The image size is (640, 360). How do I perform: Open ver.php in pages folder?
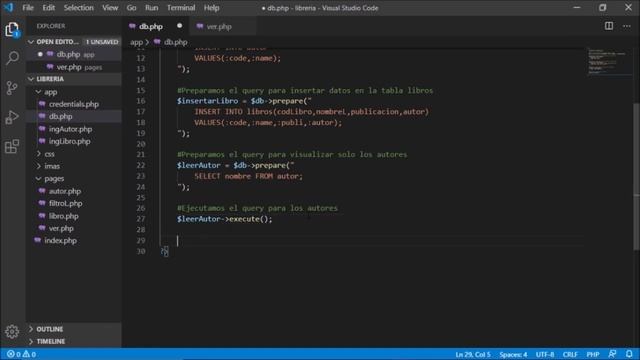pyautogui.click(x=74, y=228)
